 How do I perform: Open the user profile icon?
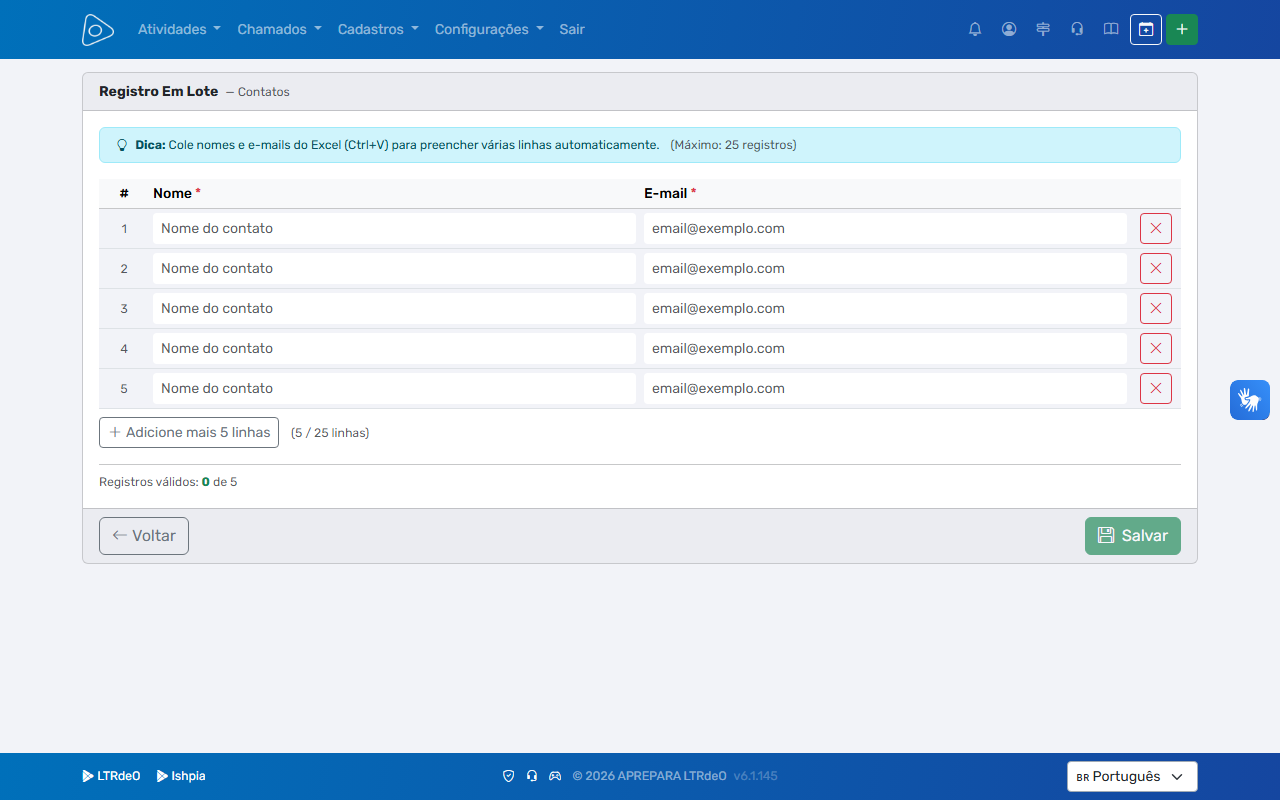[1009, 29]
